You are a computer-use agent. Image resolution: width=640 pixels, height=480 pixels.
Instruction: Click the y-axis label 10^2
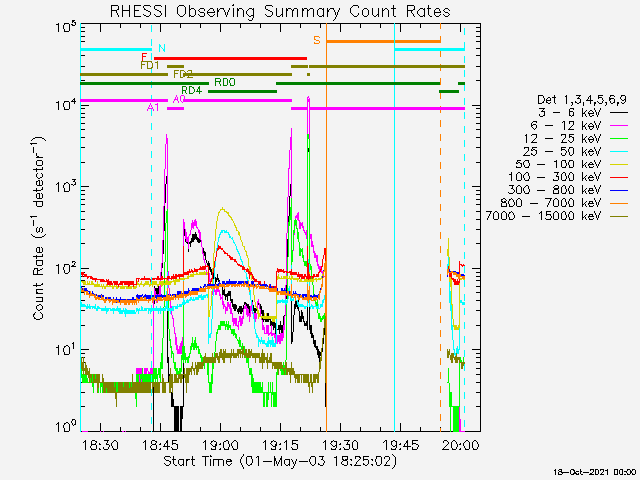(66, 268)
